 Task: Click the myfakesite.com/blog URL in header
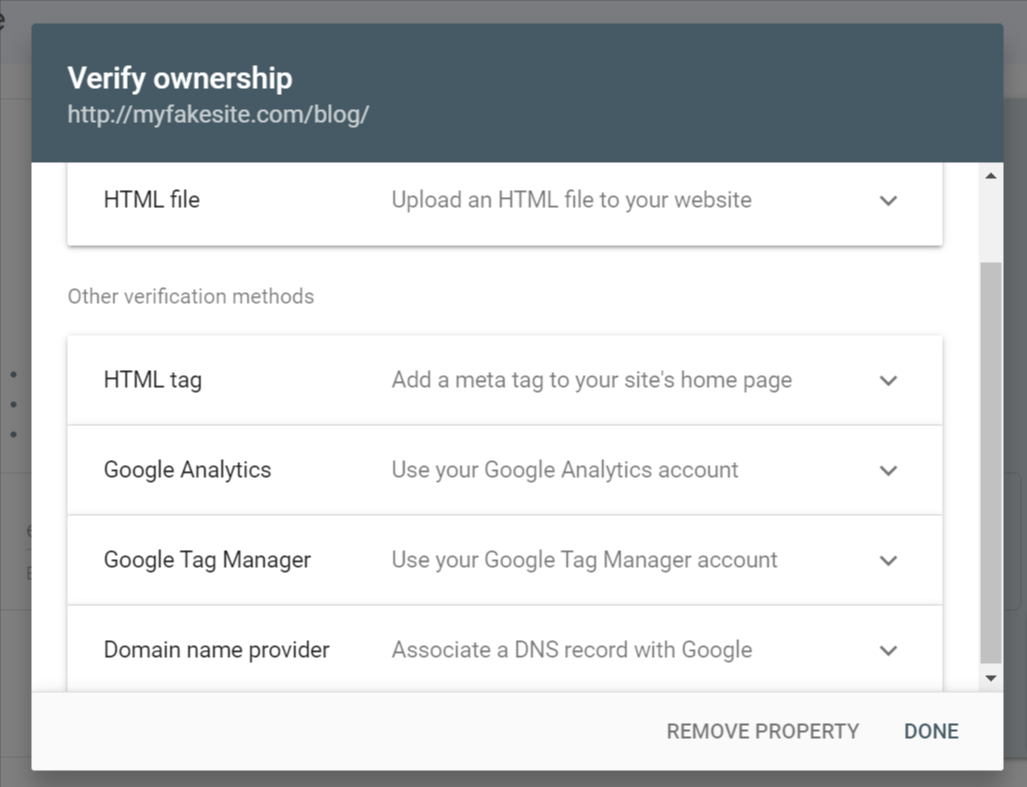point(218,114)
